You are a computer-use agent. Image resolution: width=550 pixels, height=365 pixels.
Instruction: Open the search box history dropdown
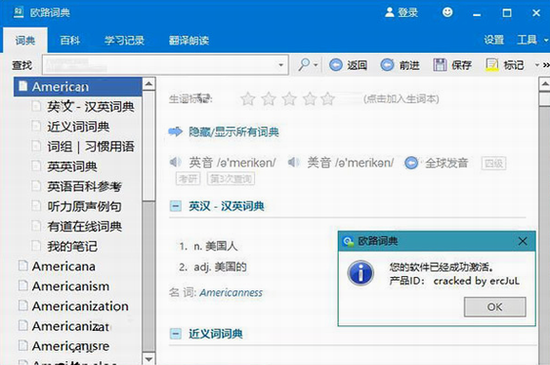(281, 65)
